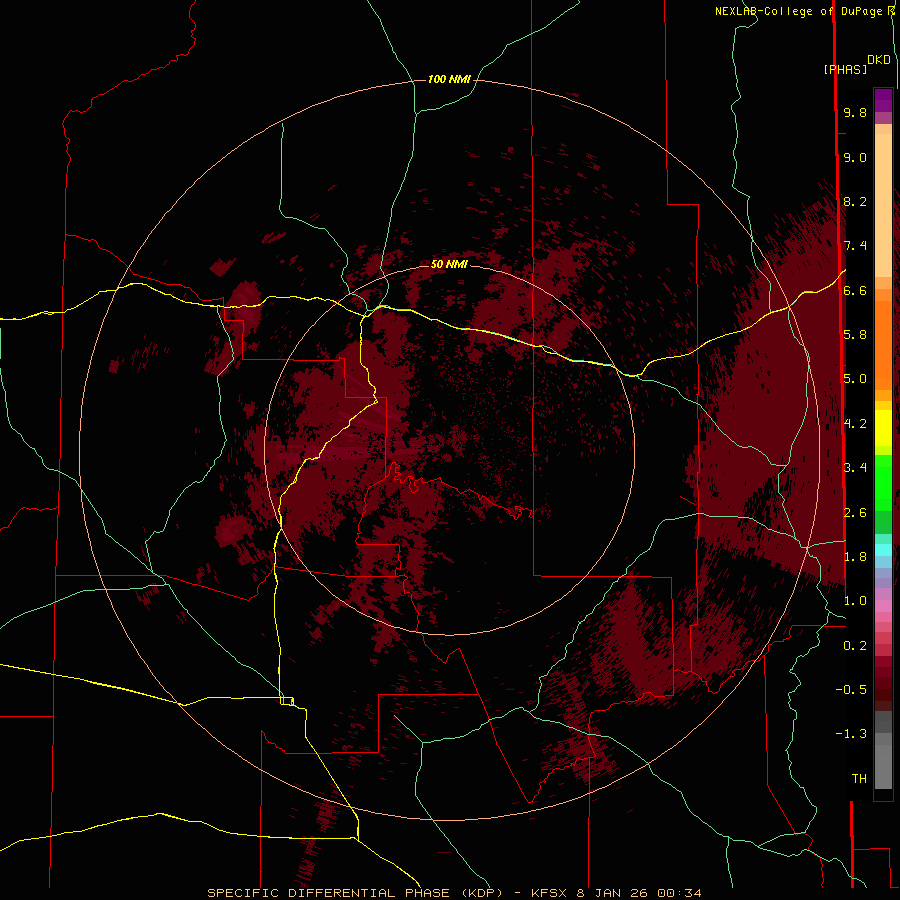Viewport: 900px width, 900px height.
Task: Click the 50 NMI range ring label
Action: (449, 264)
